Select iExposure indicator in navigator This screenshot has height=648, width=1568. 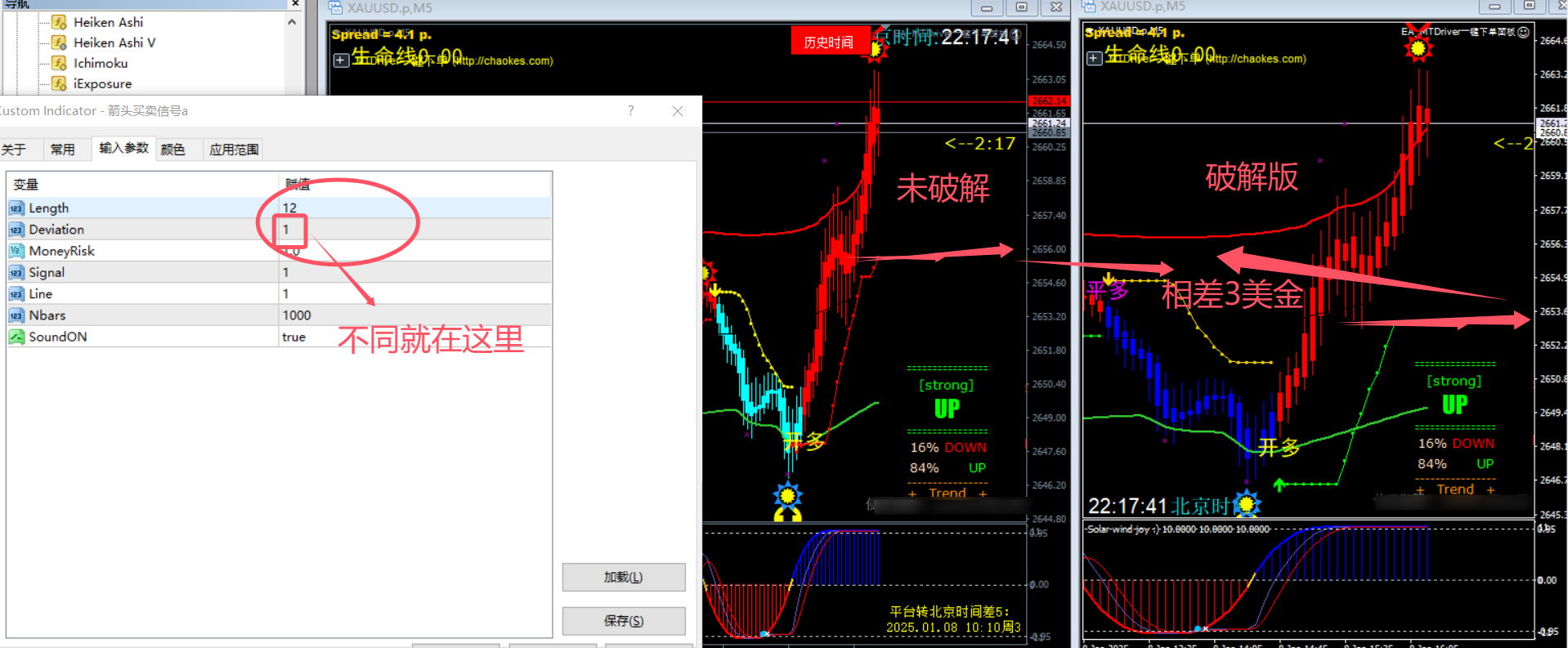point(102,83)
